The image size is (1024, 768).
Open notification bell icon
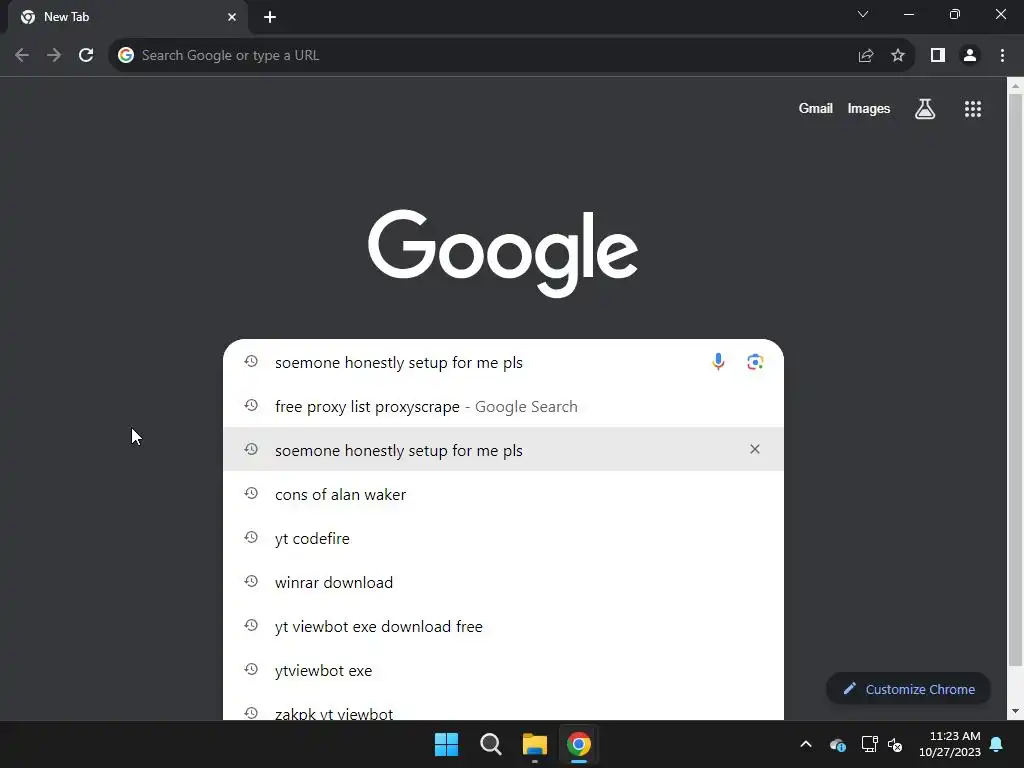click(x=997, y=744)
